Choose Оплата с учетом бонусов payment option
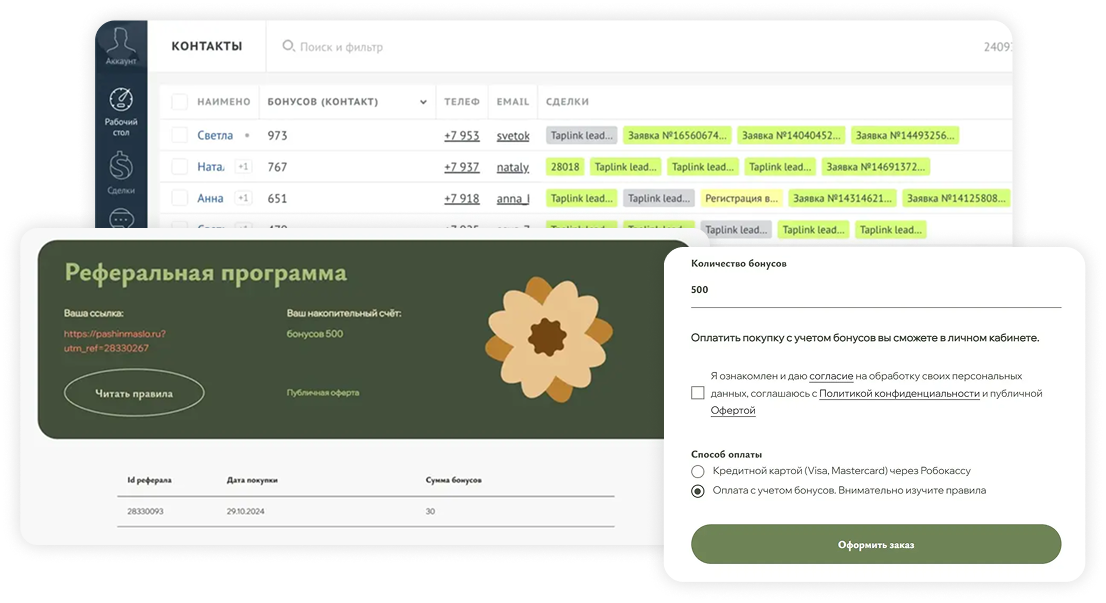 [697, 490]
